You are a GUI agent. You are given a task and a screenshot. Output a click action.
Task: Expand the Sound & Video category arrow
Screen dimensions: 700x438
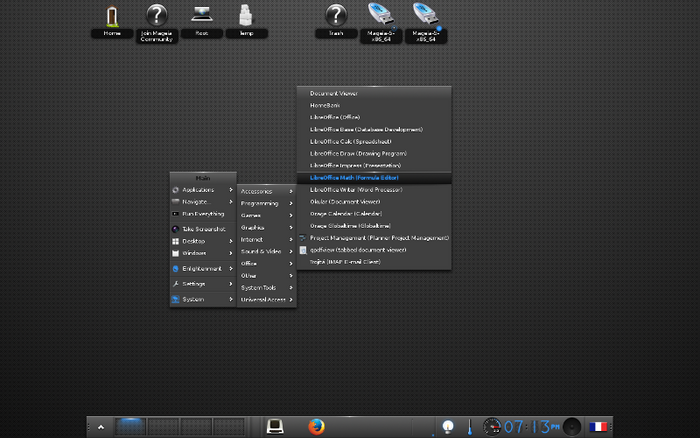pos(291,251)
